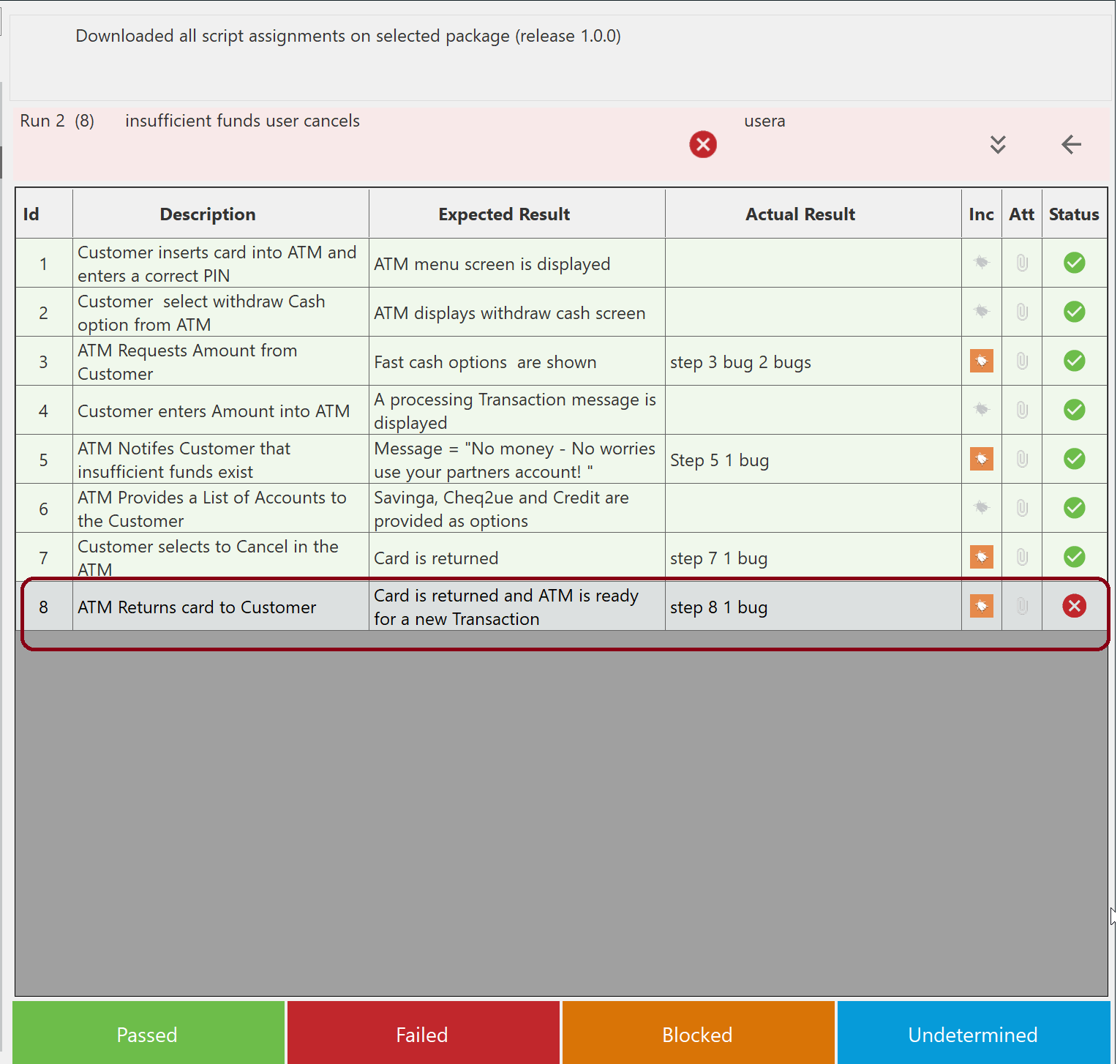
Task: Click the incident bug icon for step 3
Action: (981, 361)
